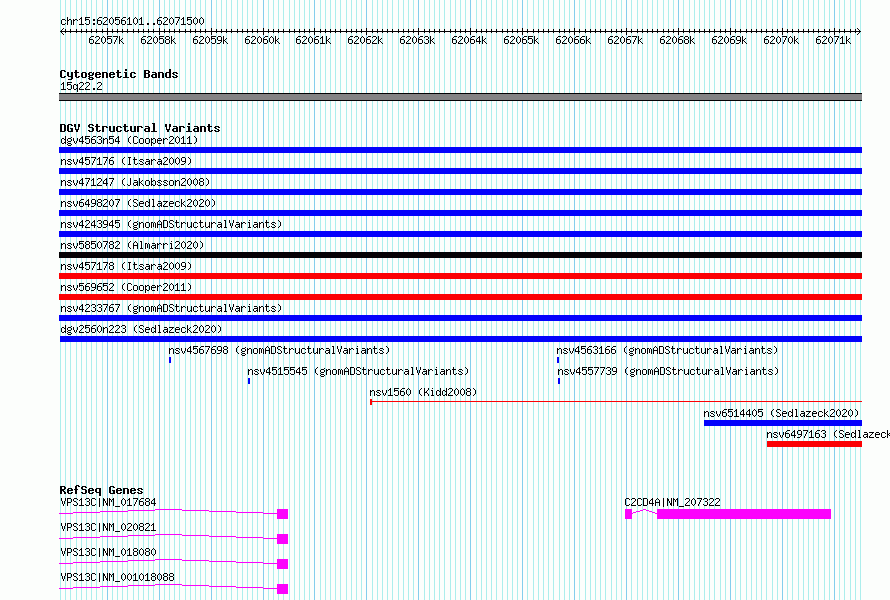Open the DGV Structural Variants track title
Screen dimensions: 890x600
click(x=140, y=128)
